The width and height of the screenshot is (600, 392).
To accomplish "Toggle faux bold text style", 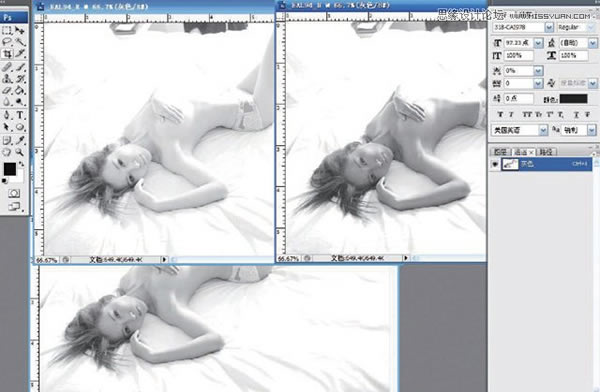I will [x=500, y=114].
